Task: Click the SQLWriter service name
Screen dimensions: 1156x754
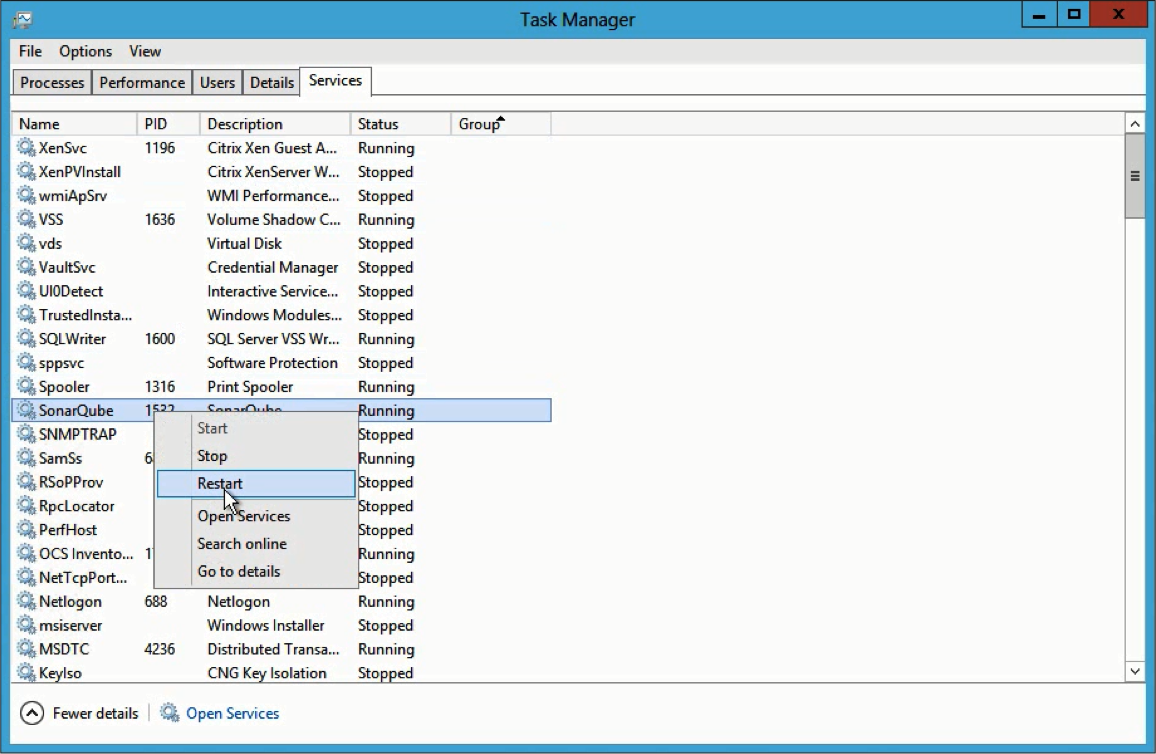Action: (x=72, y=338)
